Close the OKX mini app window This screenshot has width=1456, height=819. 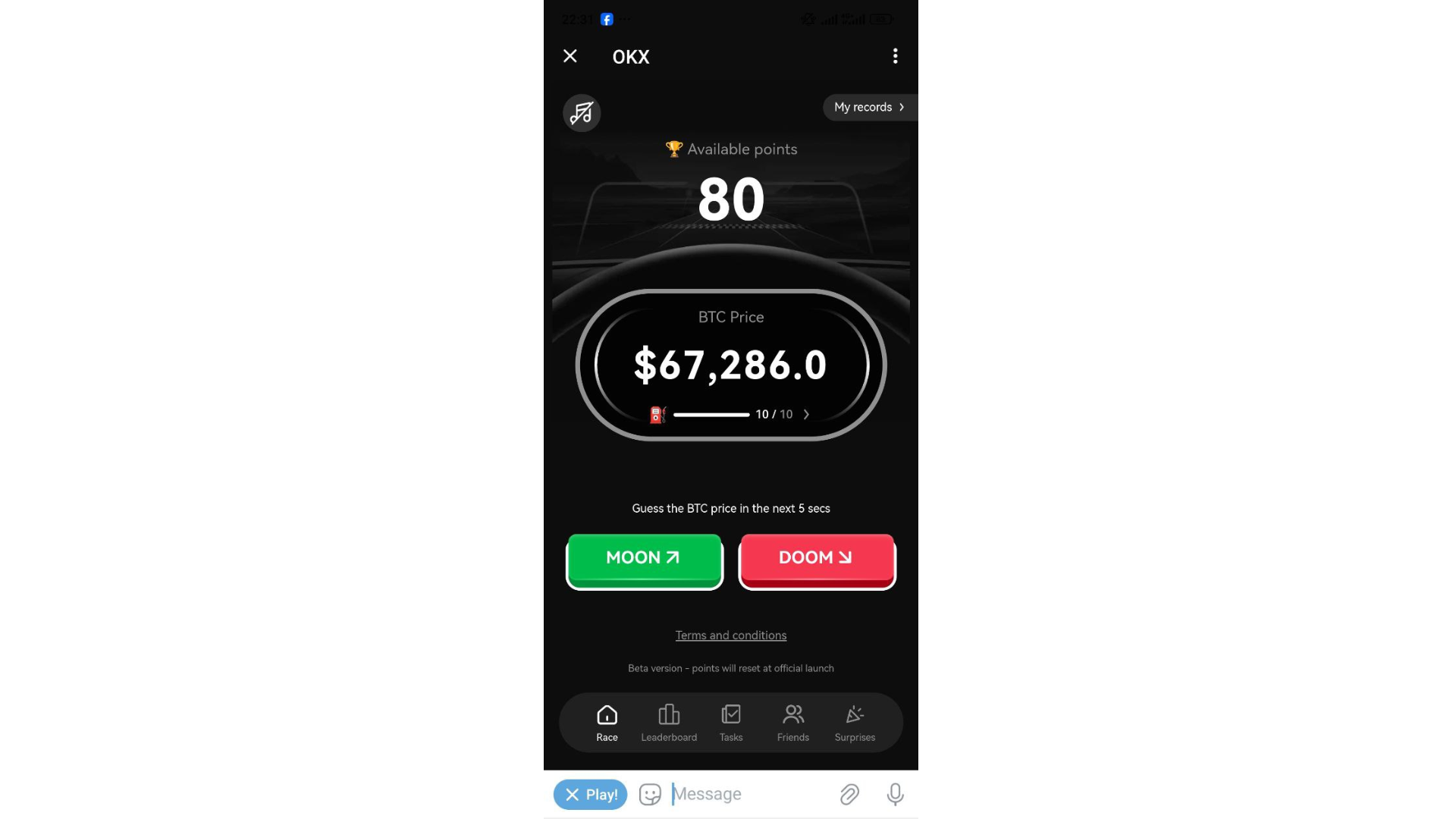point(569,55)
